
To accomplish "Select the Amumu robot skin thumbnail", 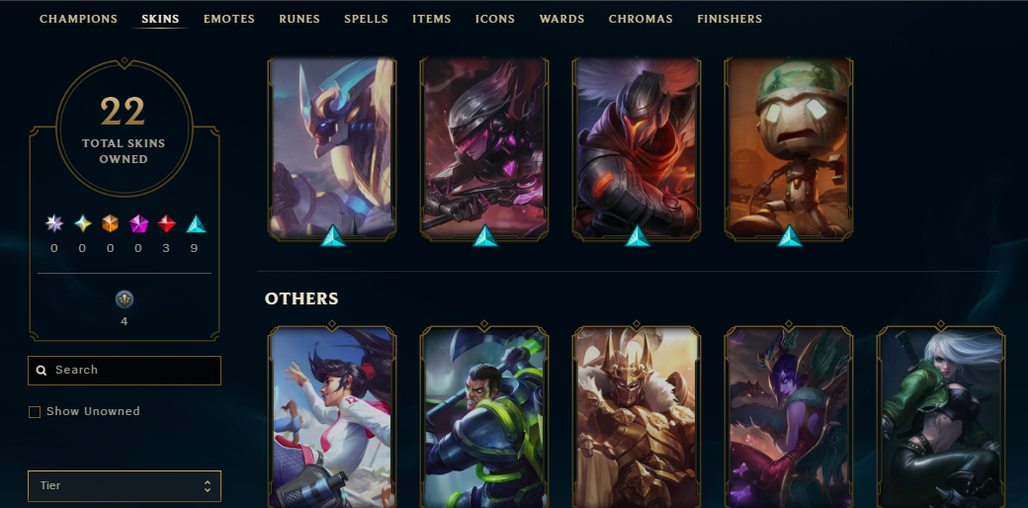I will pyautogui.click(x=789, y=148).
